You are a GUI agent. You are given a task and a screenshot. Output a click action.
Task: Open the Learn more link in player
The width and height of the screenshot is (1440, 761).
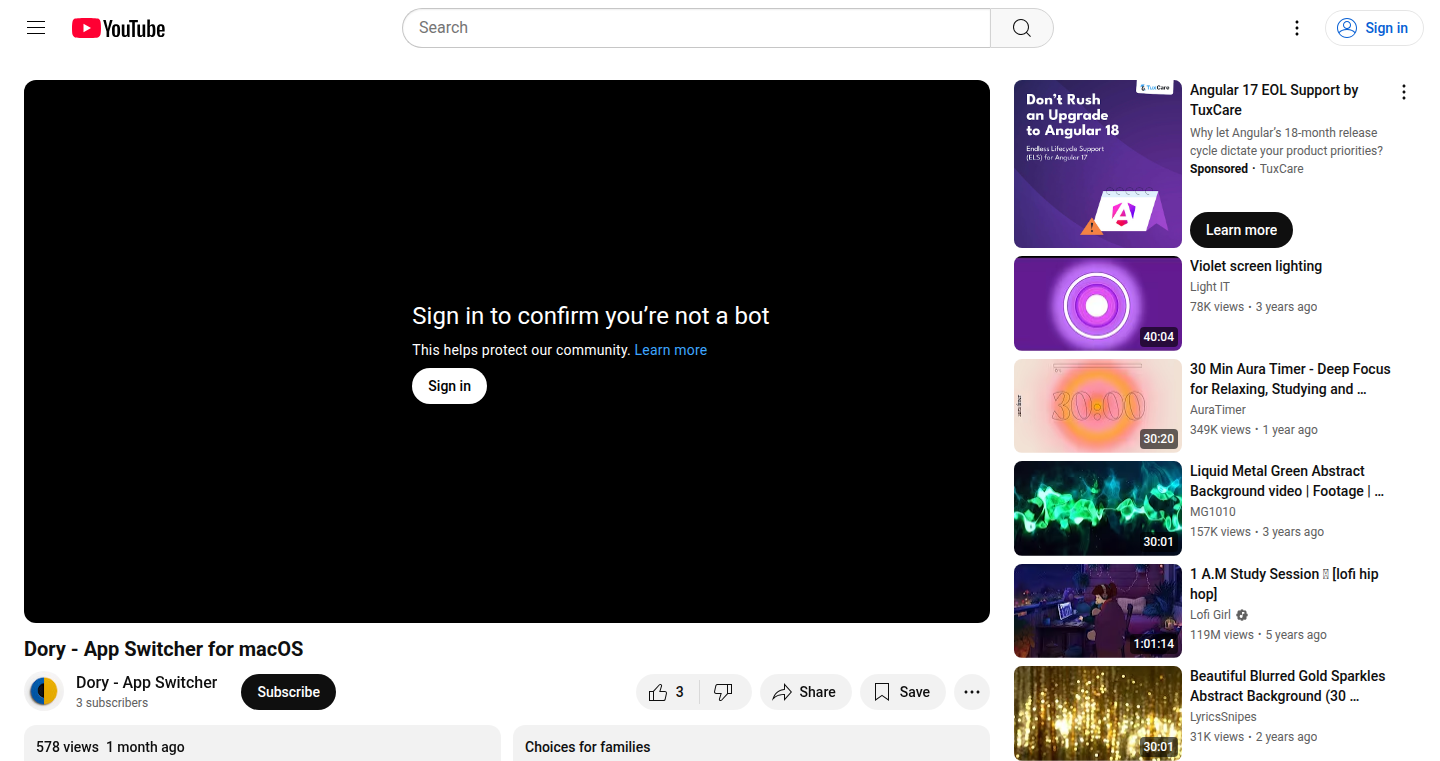(670, 350)
